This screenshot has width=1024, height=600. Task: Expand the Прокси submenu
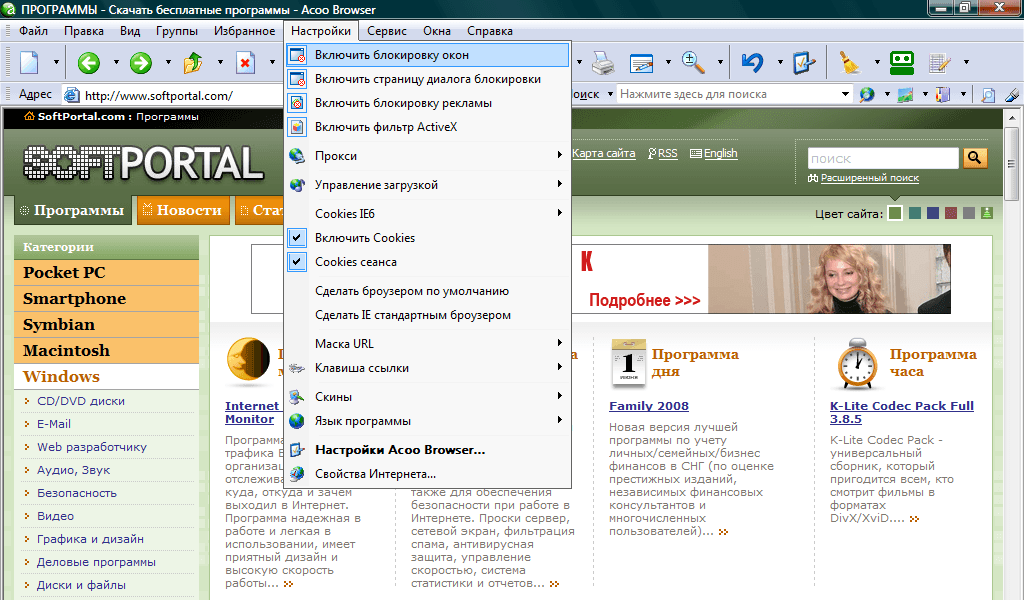[x=428, y=156]
